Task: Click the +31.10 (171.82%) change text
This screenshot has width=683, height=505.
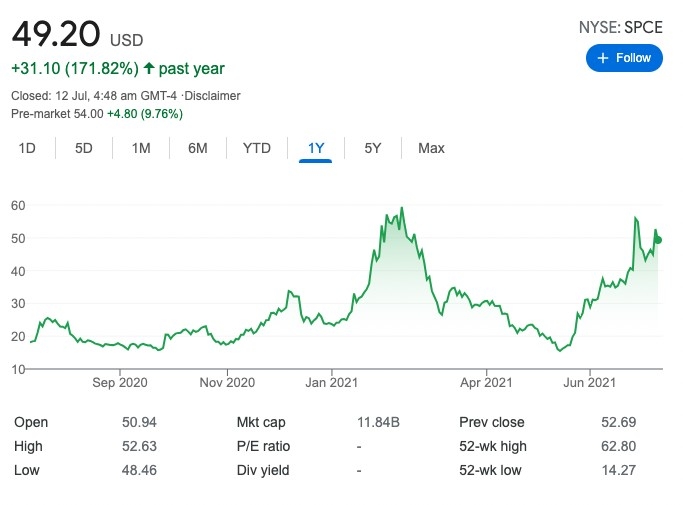Action: tap(75, 68)
